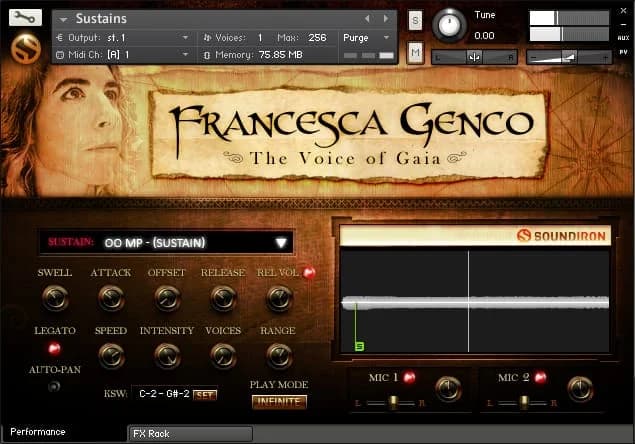Click the KSW C-2 – G#-2 range field
The width and height of the screenshot is (635, 444).
pos(164,394)
